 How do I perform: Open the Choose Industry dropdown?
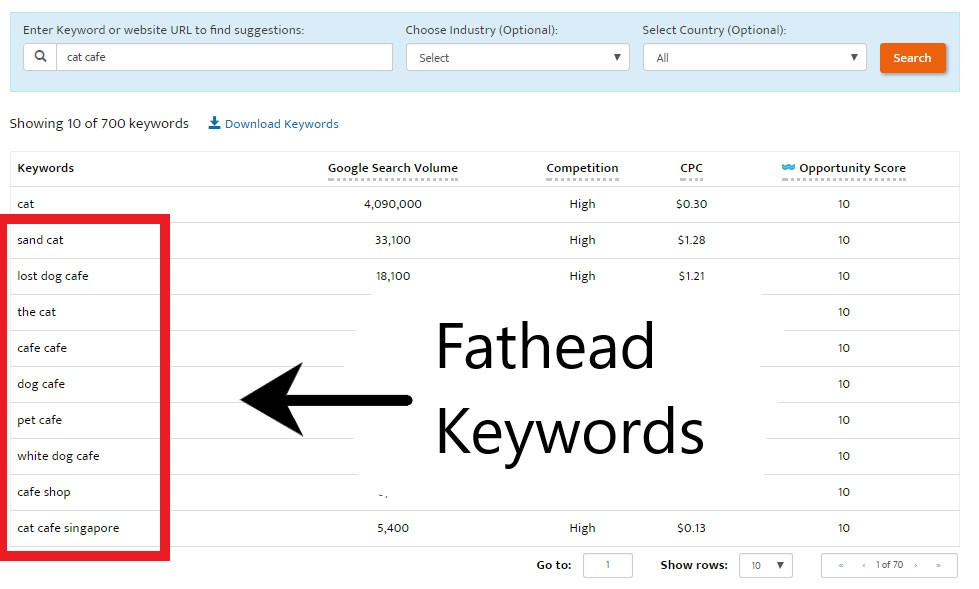point(517,58)
